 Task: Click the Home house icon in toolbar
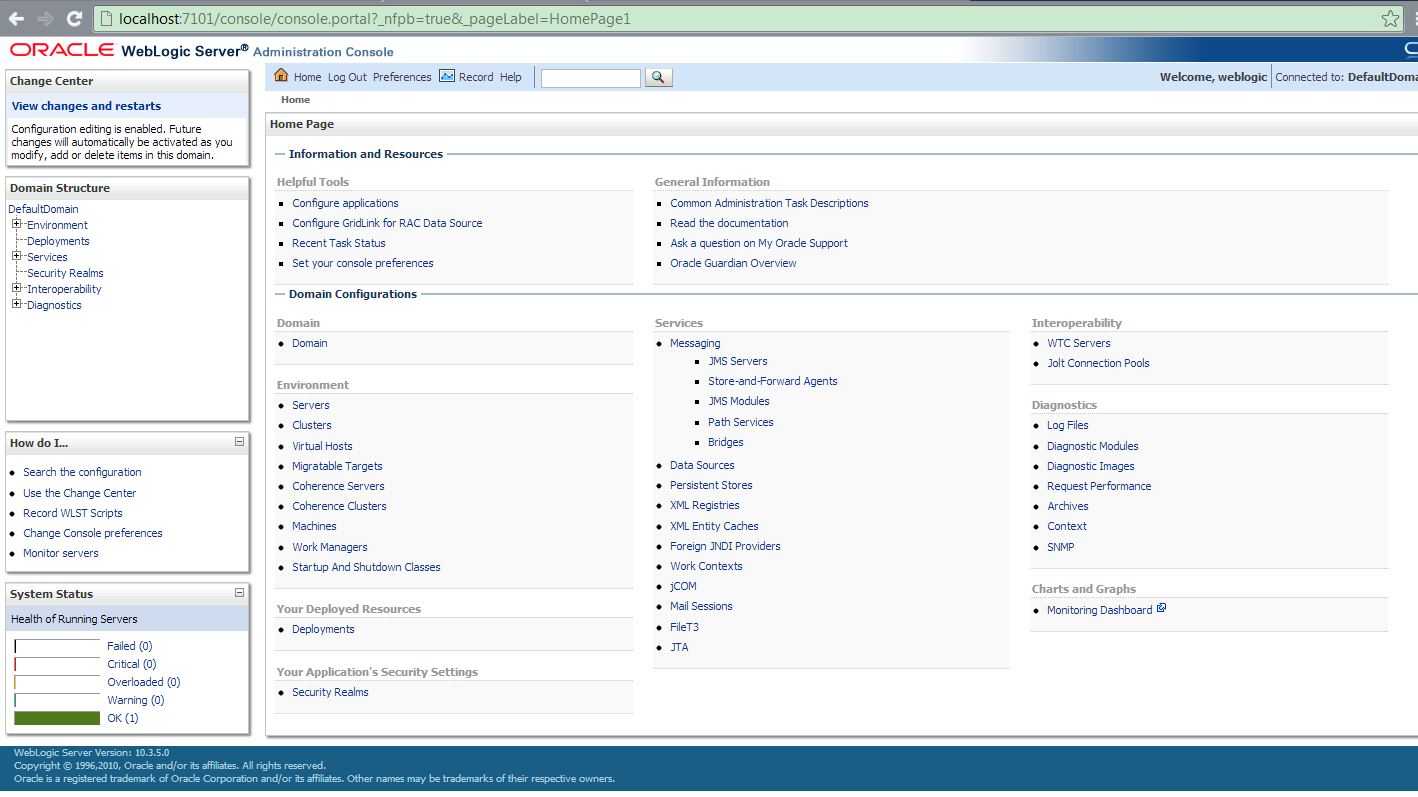tap(281, 76)
